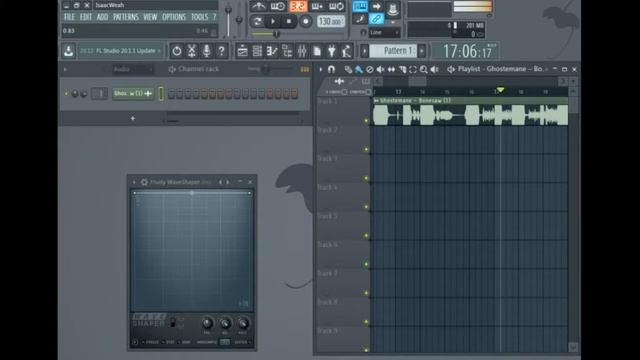Click the Ghos channel mixer track number
This screenshot has width=640, height=360.
[99, 93]
